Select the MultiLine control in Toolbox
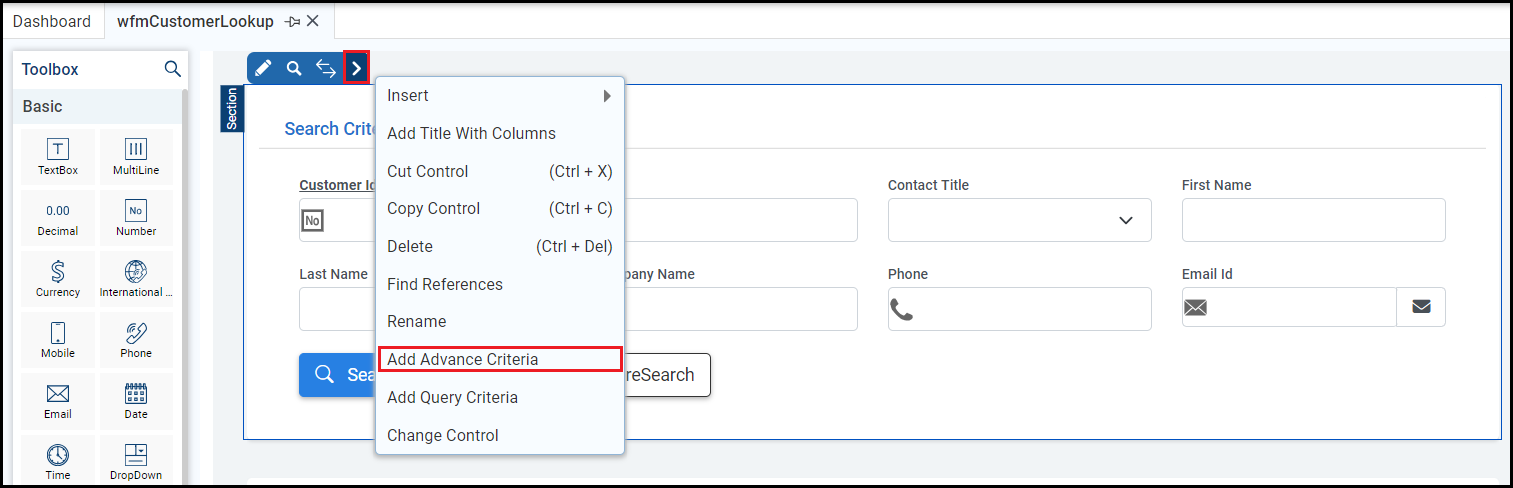Image resolution: width=1513 pixels, height=488 pixels. 136,158
